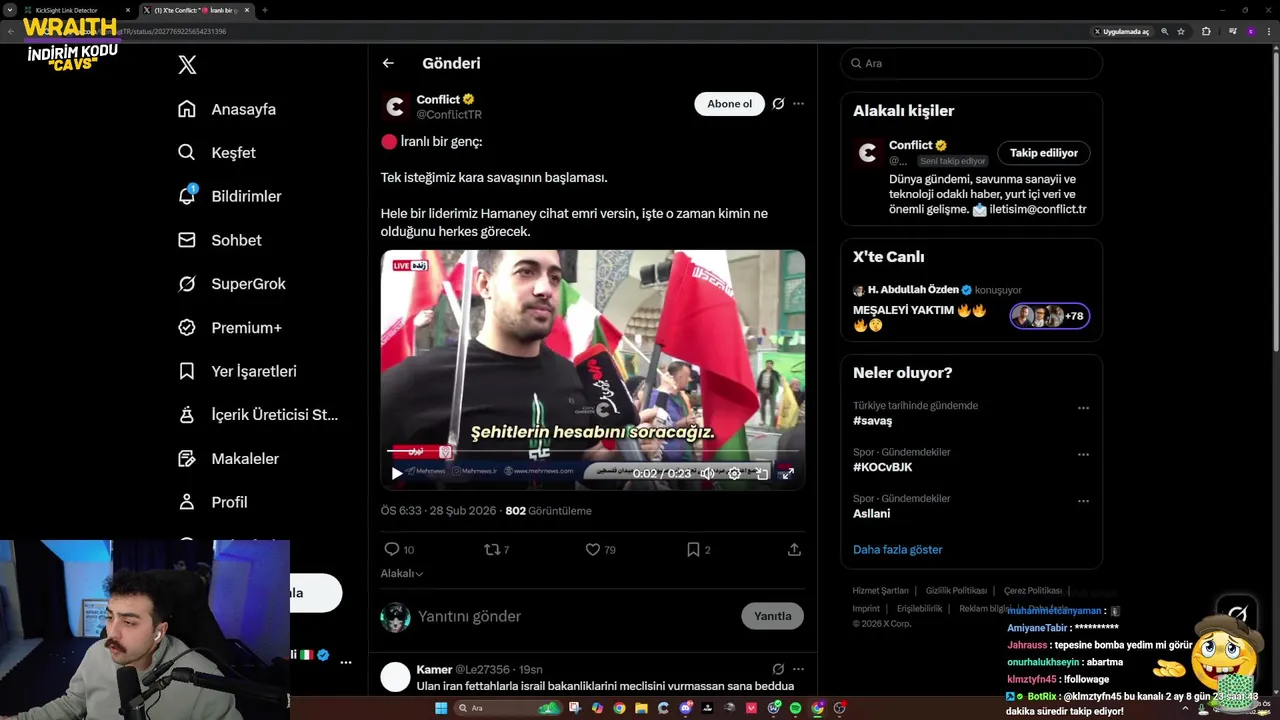Mute the video with the volume icon
Image resolution: width=1280 pixels, height=720 pixels.
707,474
